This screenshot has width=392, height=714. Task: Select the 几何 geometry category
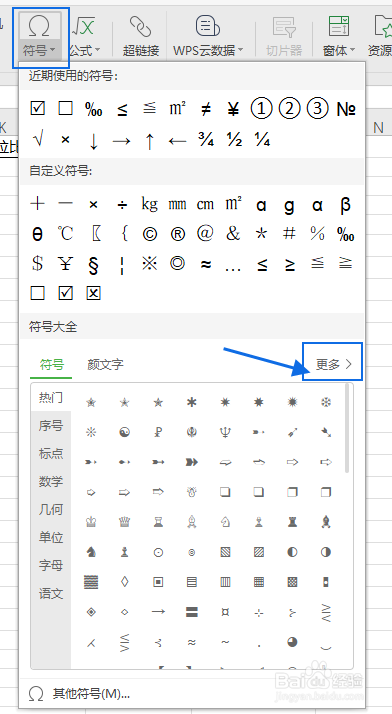click(51, 510)
